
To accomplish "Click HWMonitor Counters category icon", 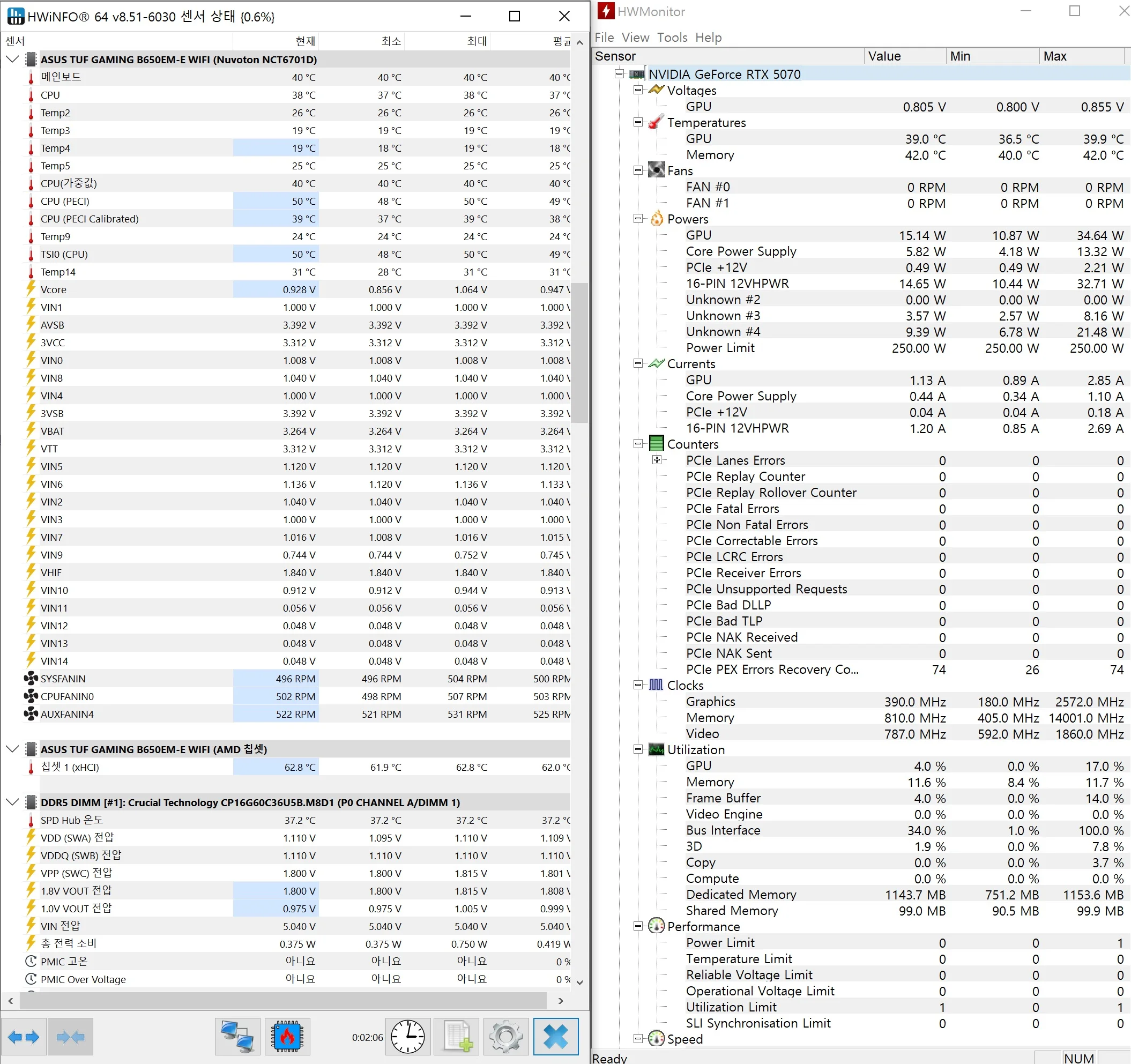I will [x=657, y=443].
